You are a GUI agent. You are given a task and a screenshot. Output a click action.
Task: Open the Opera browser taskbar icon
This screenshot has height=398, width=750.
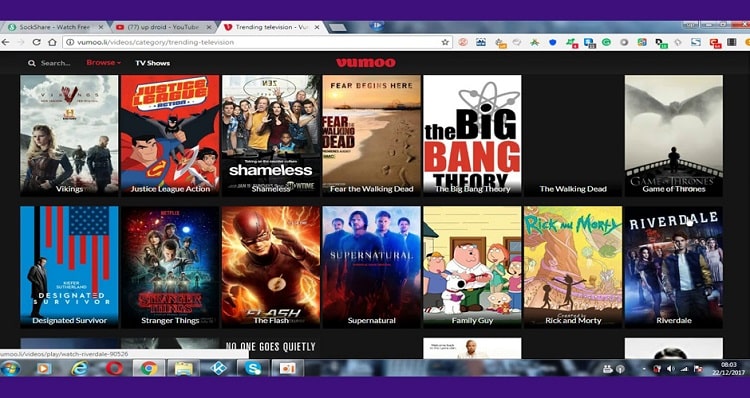point(114,368)
